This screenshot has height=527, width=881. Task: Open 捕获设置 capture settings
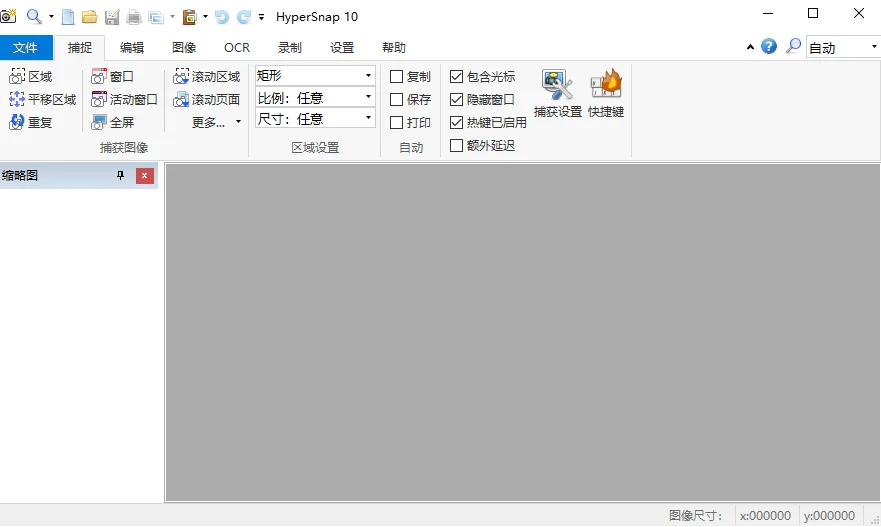tap(558, 93)
